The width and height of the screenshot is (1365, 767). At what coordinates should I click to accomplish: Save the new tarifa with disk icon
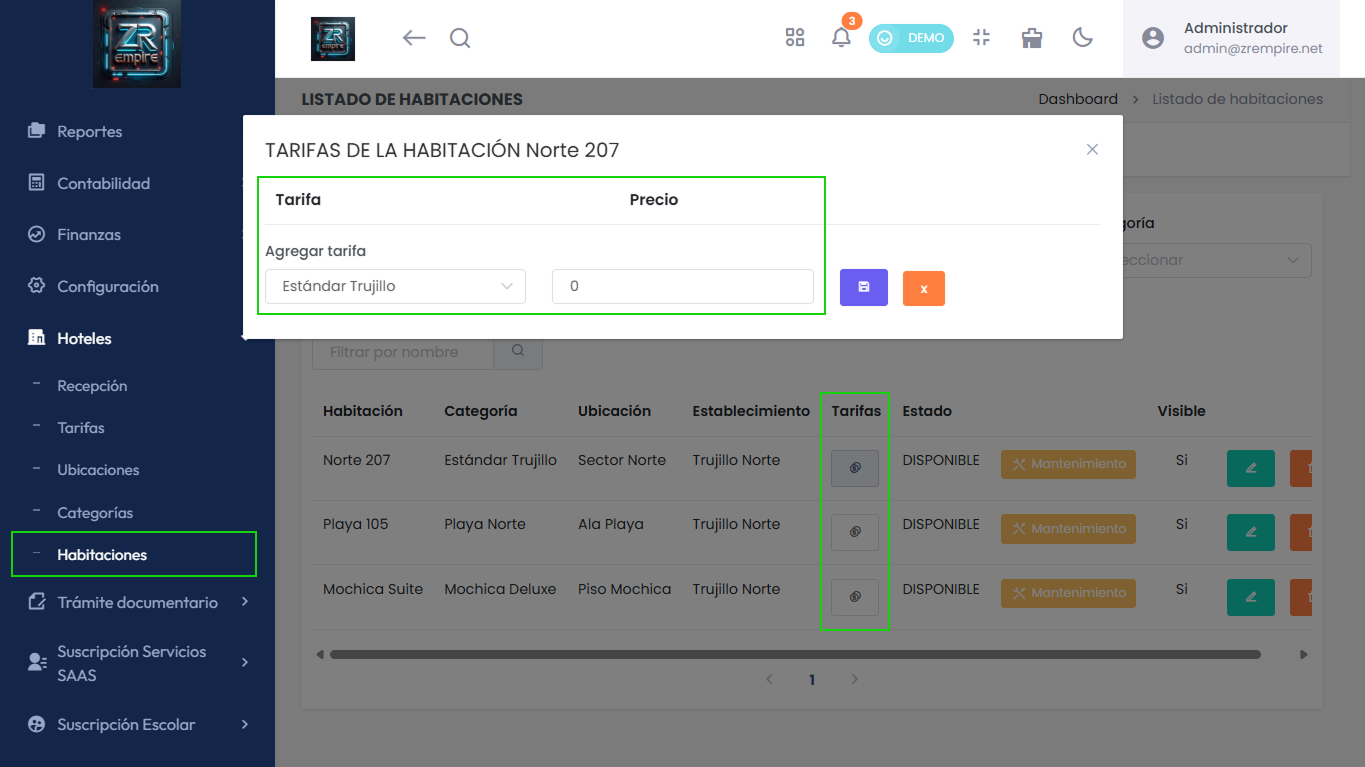(x=864, y=287)
